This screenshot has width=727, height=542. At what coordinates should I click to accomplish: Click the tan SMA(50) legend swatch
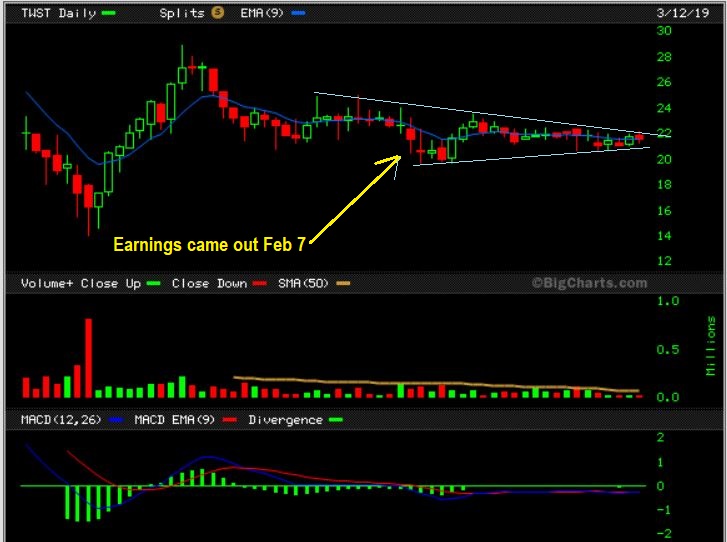(343, 283)
